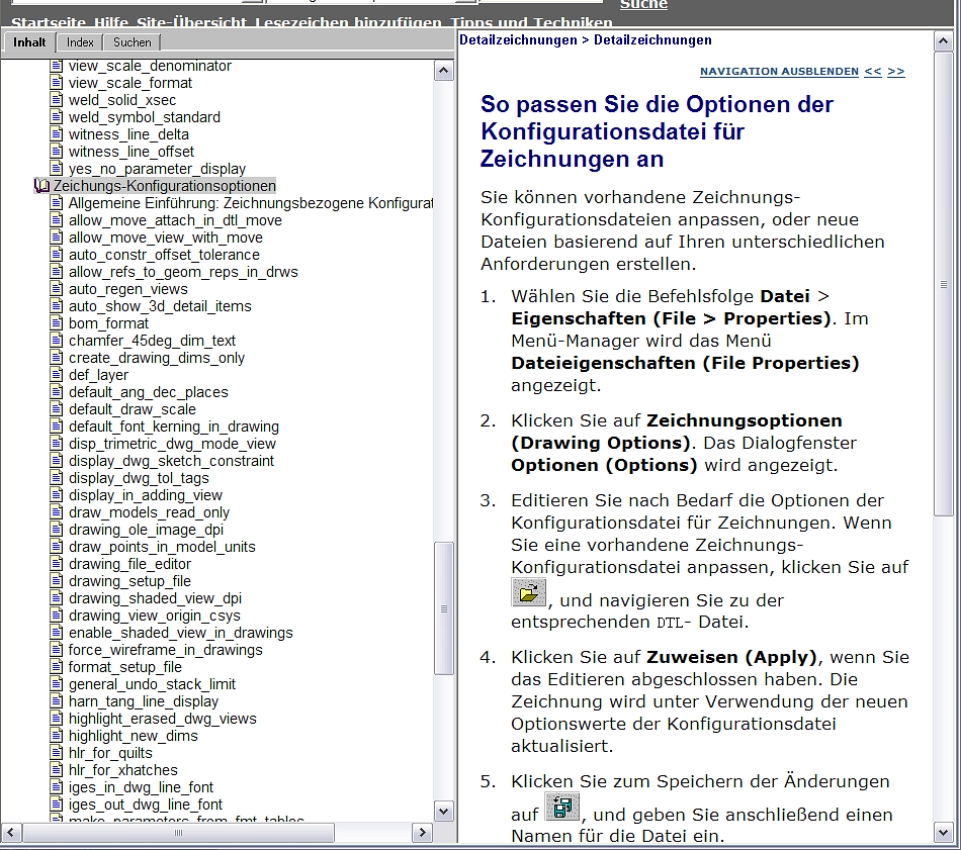The height and width of the screenshot is (850, 961).
Task: Click Detailzeichnungen breadcrumb link at start
Action: click(518, 40)
